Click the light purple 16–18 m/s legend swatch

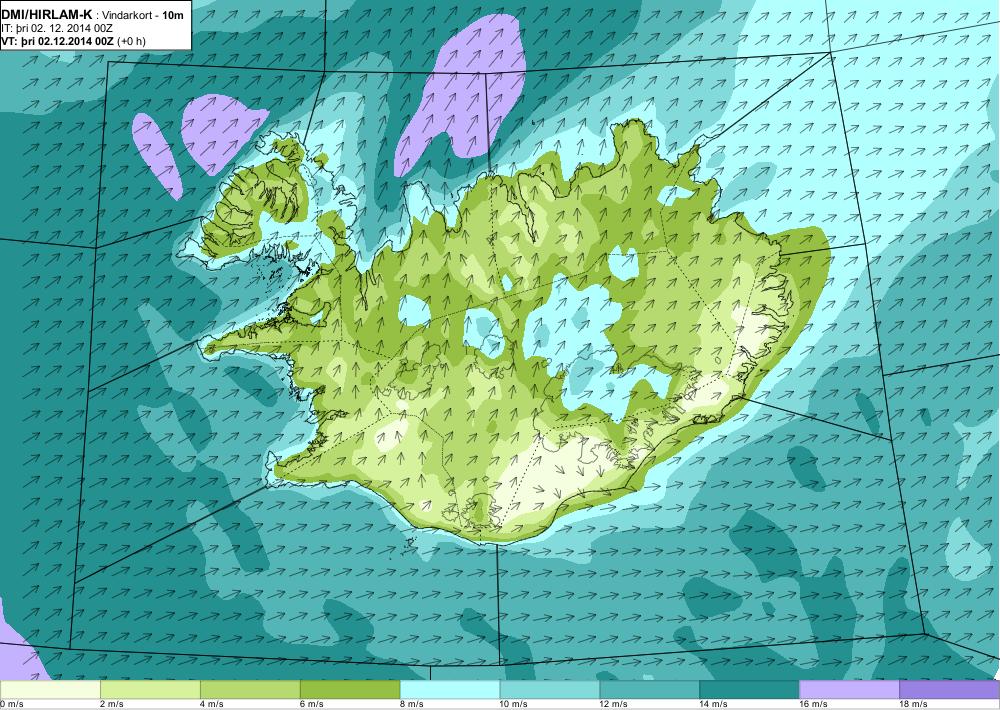849,690
